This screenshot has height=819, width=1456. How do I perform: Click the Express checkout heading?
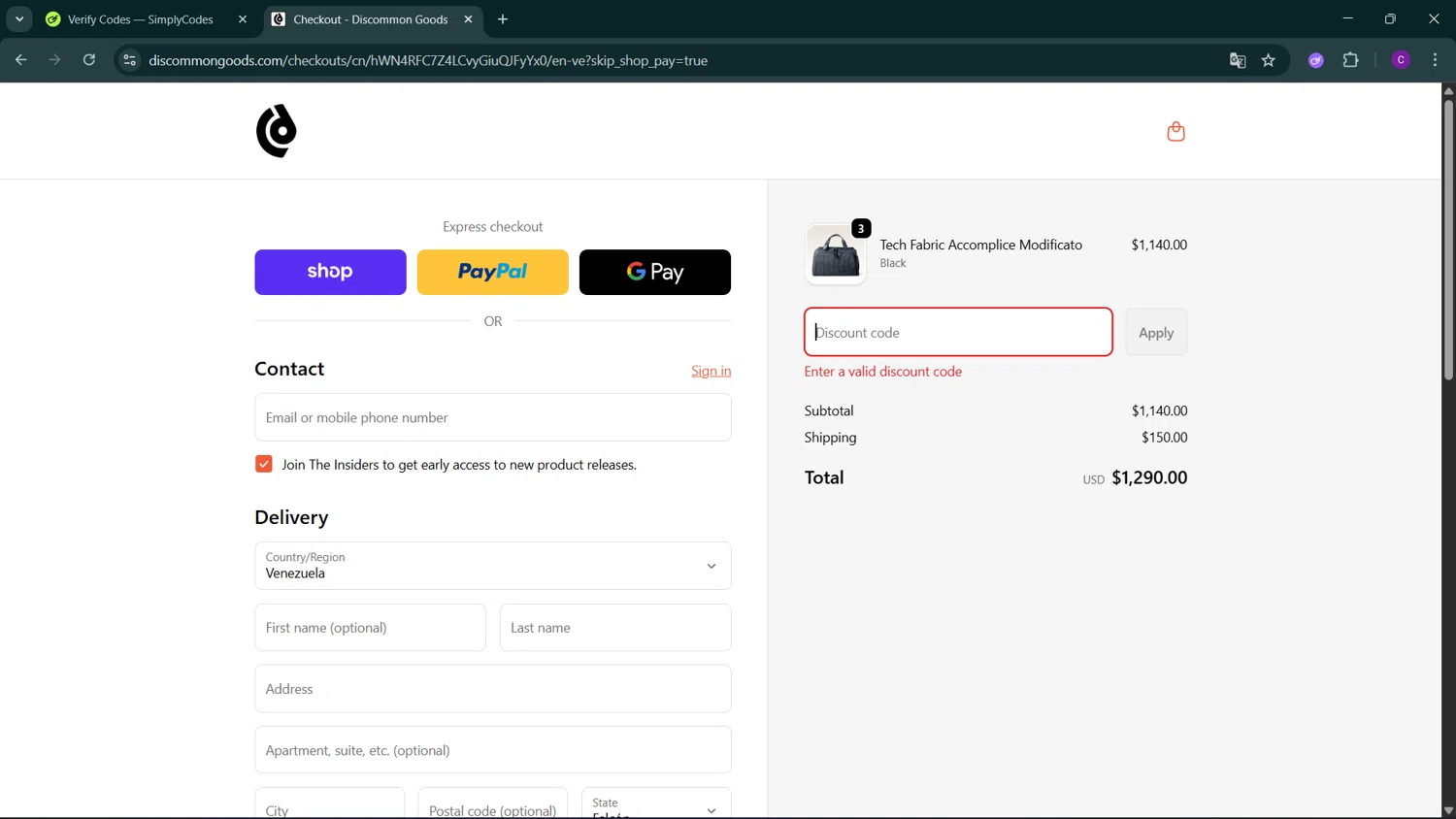[x=493, y=227]
